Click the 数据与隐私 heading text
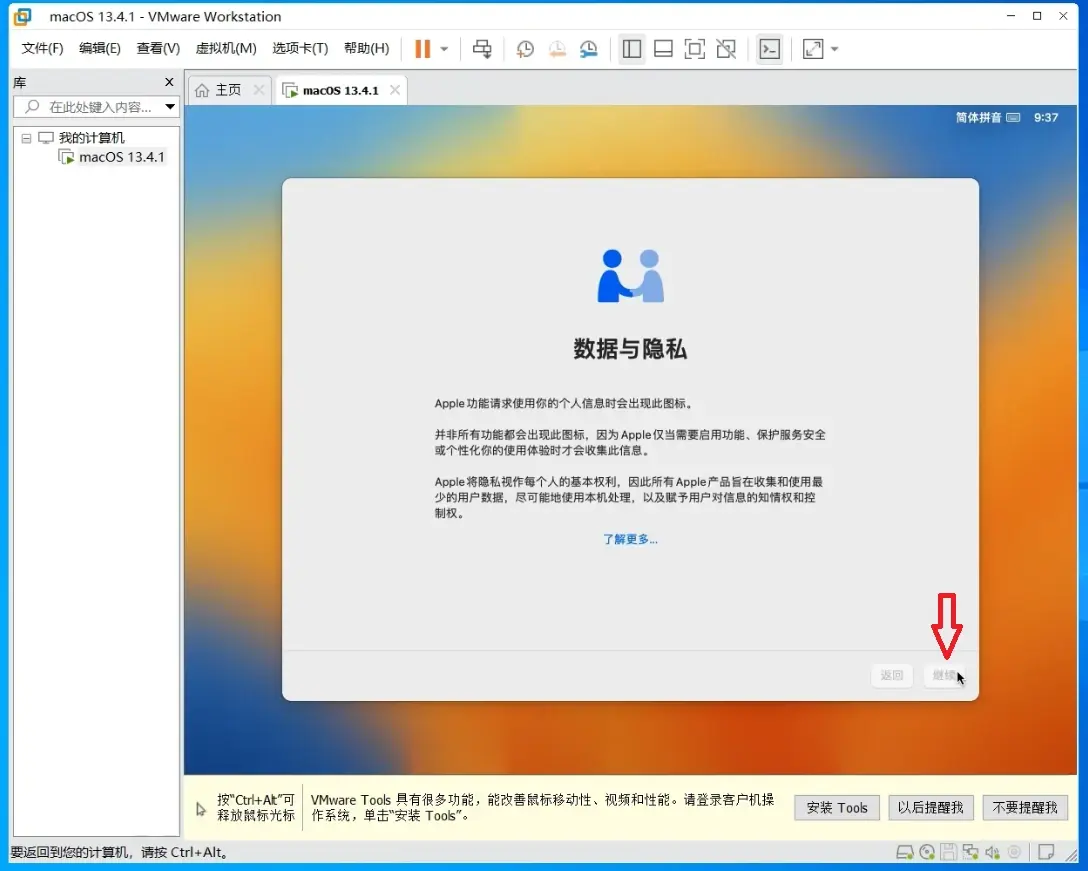Screen dimensions: 1088x871 [x=630, y=348]
